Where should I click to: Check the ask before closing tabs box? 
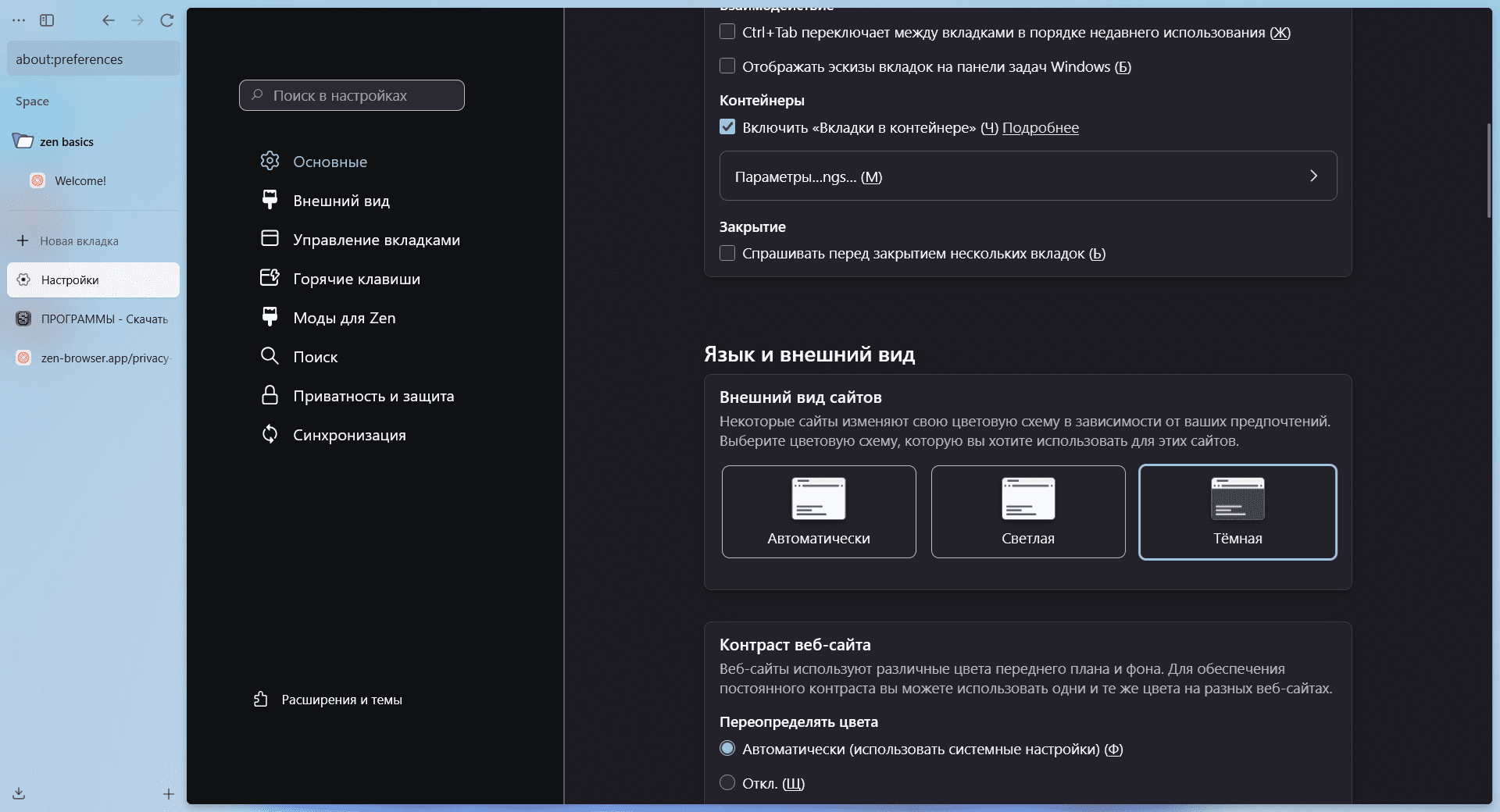tap(727, 254)
